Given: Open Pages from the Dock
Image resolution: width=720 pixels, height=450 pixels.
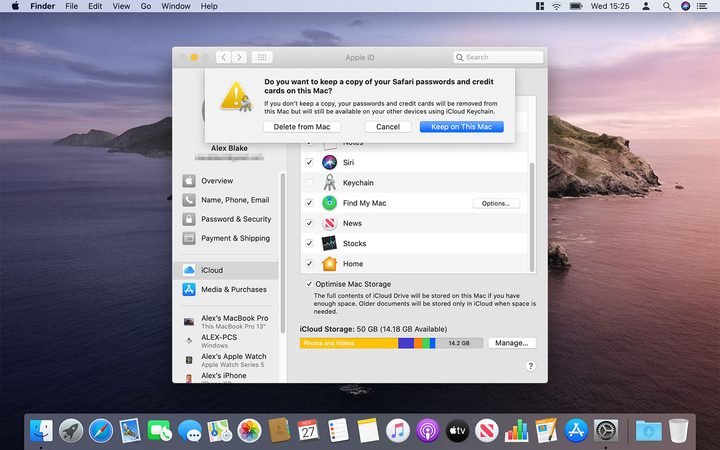Looking at the screenshot, I should pyautogui.click(x=546, y=431).
